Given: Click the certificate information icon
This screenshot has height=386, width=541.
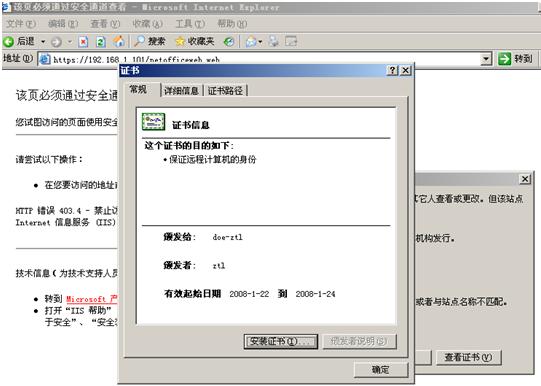Looking at the screenshot, I should click(x=154, y=122).
